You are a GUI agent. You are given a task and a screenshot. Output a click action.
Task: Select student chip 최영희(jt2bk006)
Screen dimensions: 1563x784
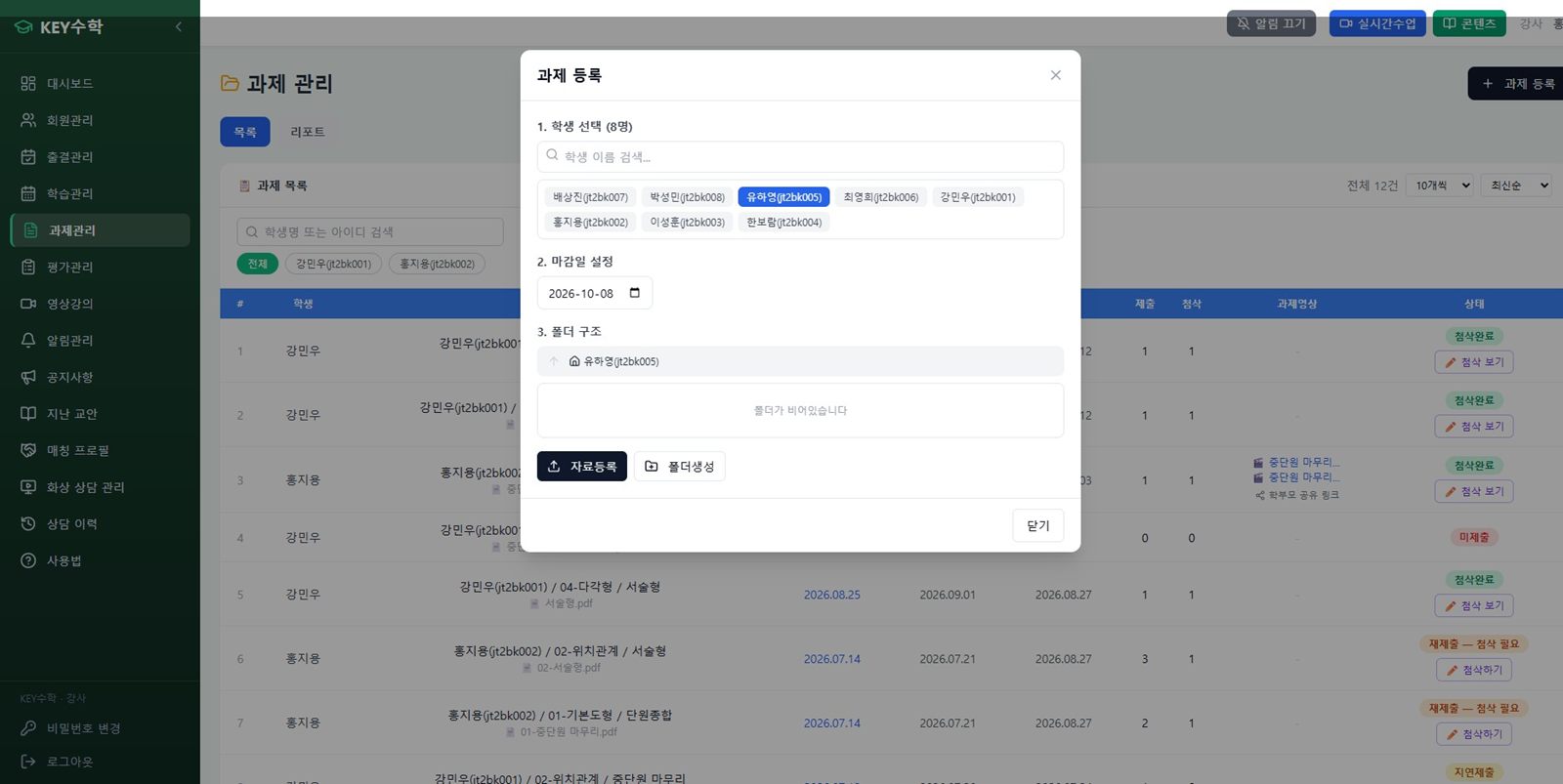click(881, 197)
